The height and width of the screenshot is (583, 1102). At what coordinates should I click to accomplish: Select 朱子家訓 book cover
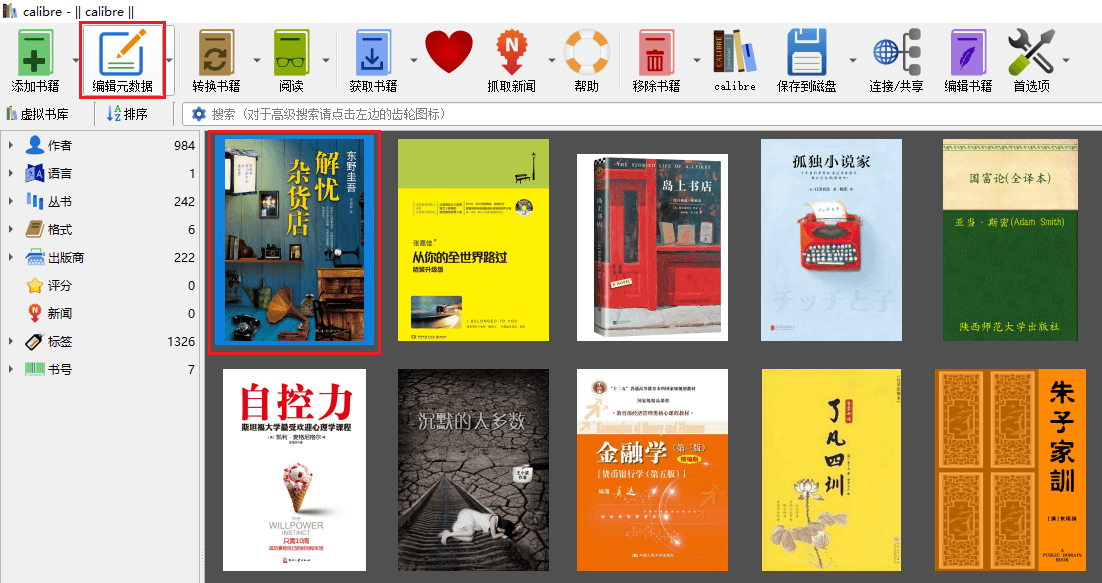1010,470
